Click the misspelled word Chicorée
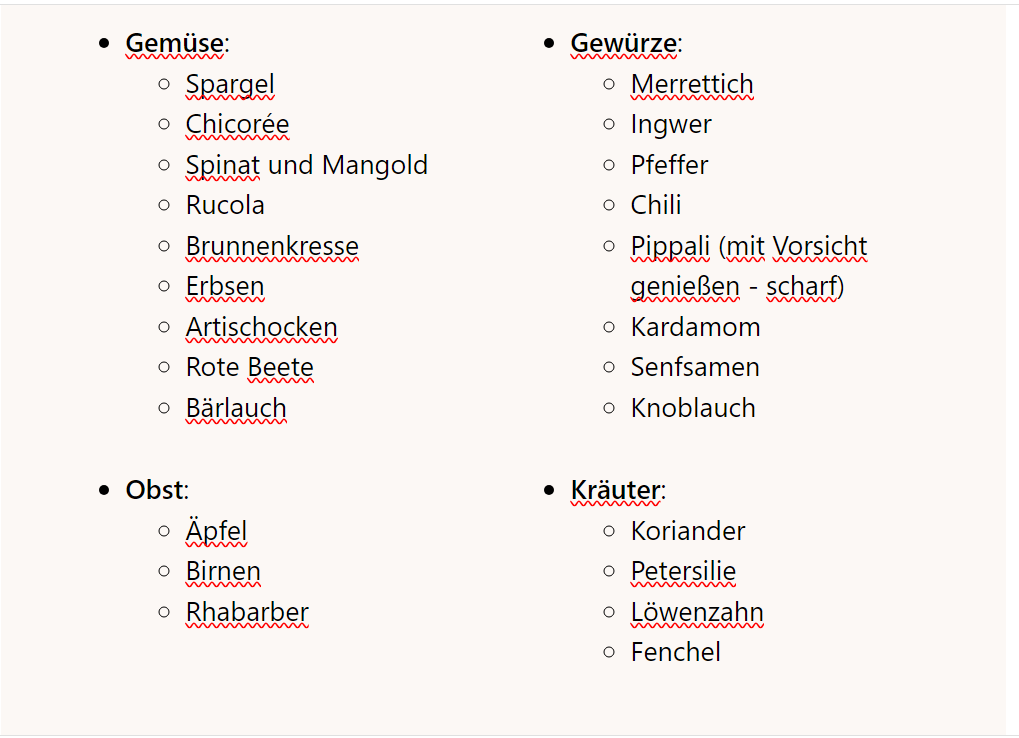This screenshot has width=1019, height=738. [x=237, y=125]
